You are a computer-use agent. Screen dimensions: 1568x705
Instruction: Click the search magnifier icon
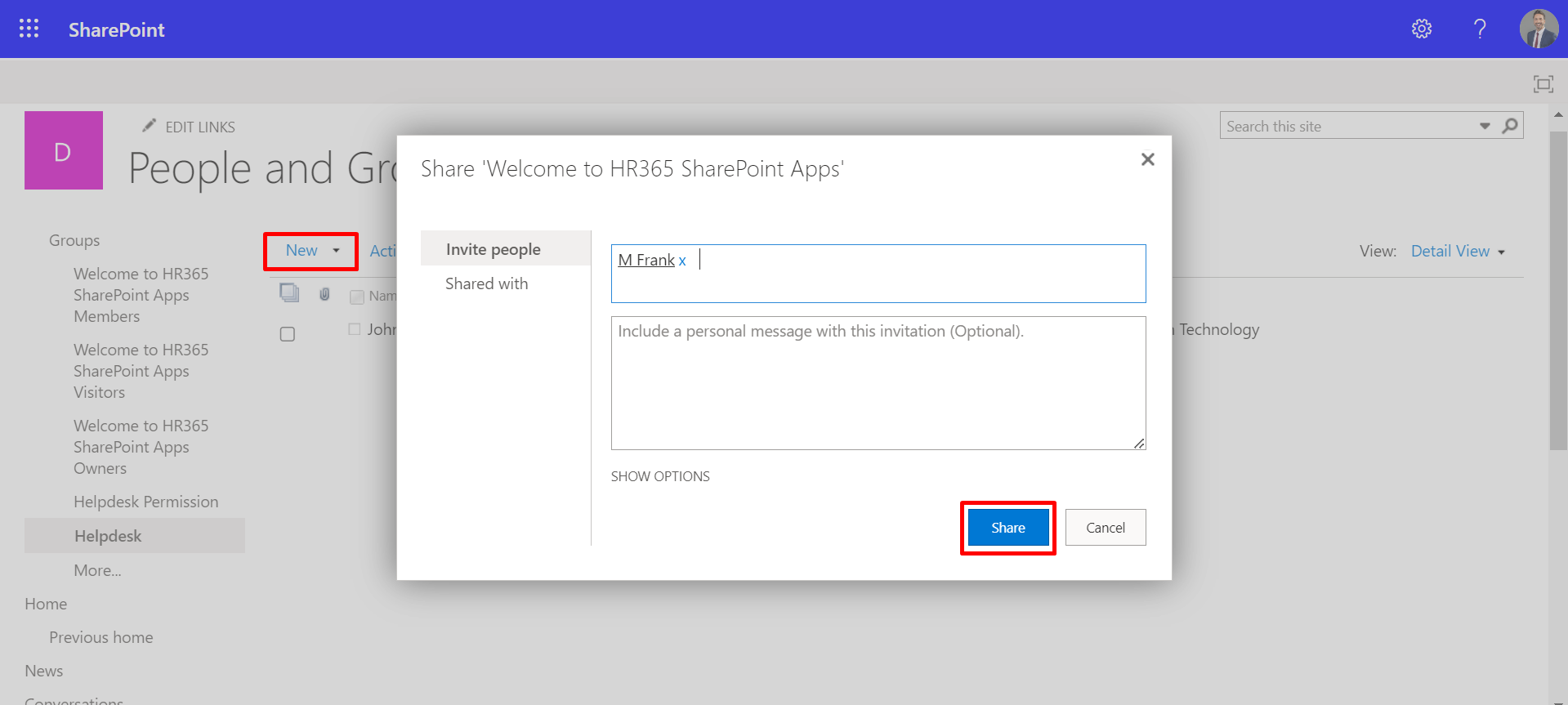tap(1510, 126)
